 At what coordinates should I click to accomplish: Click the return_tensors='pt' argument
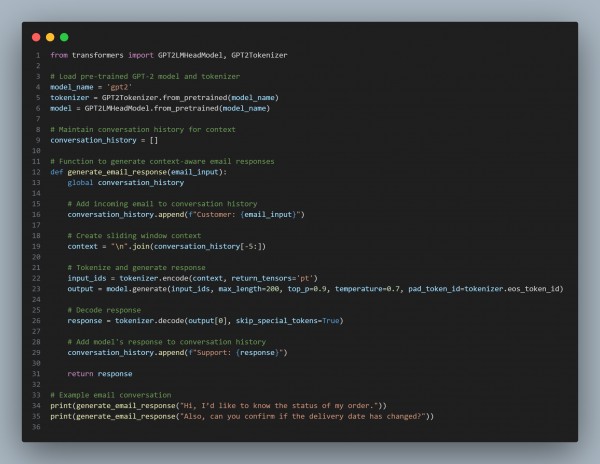click(x=272, y=278)
